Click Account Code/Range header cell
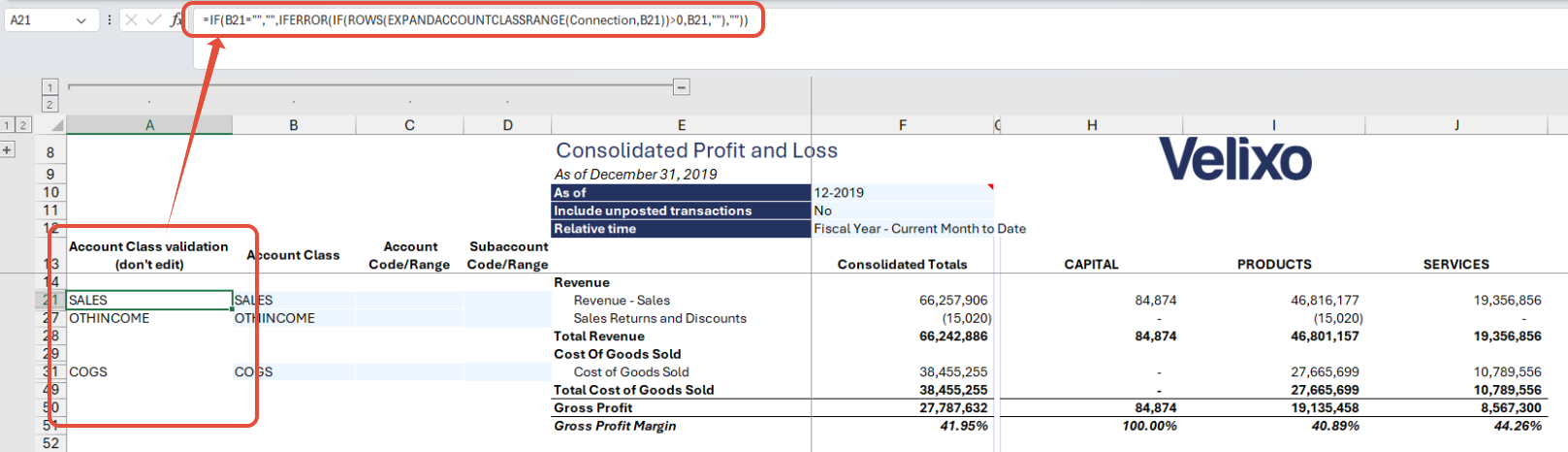 (x=409, y=255)
